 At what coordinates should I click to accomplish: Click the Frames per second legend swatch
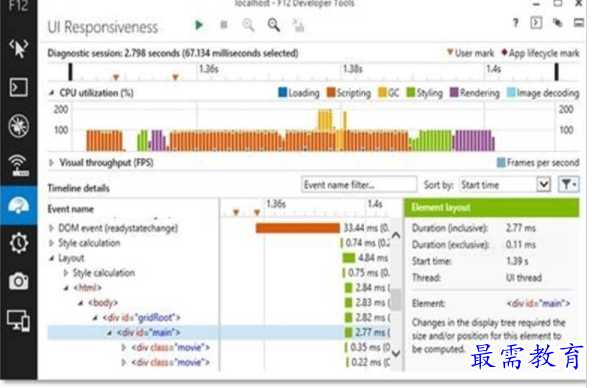point(501,163)
